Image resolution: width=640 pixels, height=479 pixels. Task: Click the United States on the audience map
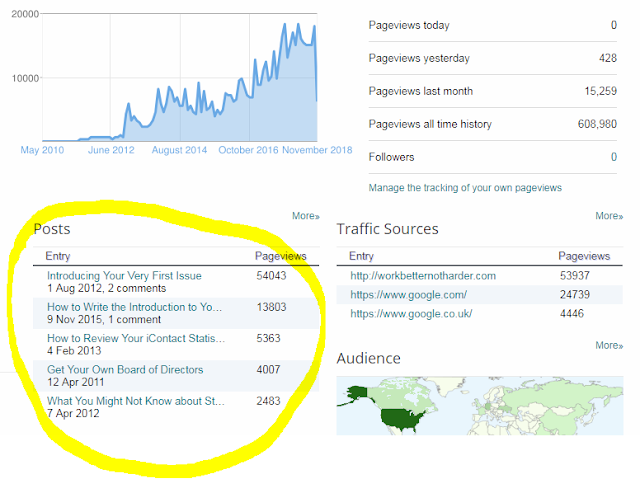tap(402, 420)
